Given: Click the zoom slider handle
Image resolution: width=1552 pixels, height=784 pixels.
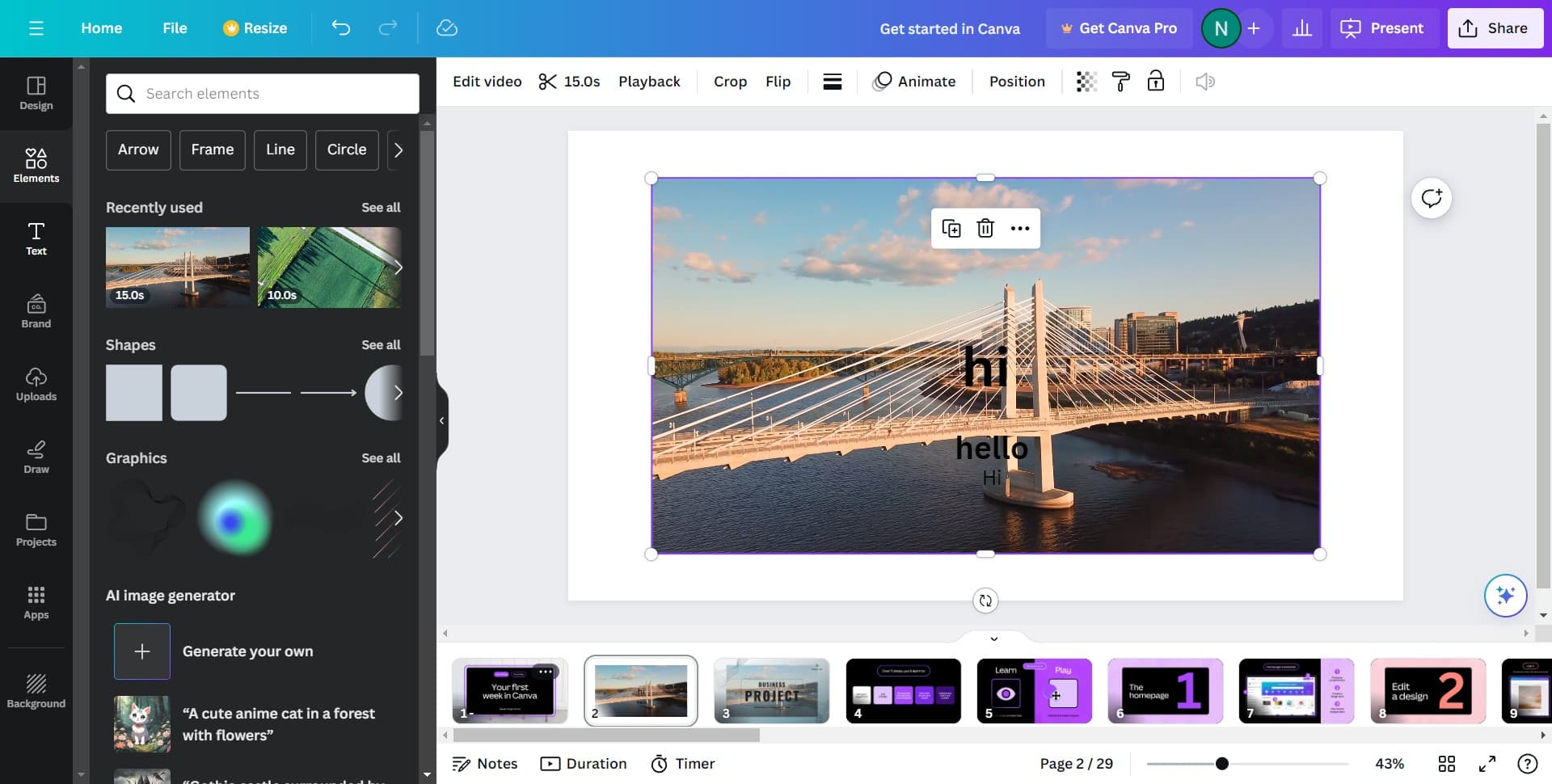Looking at the screenshot, I should point(1222,764).
